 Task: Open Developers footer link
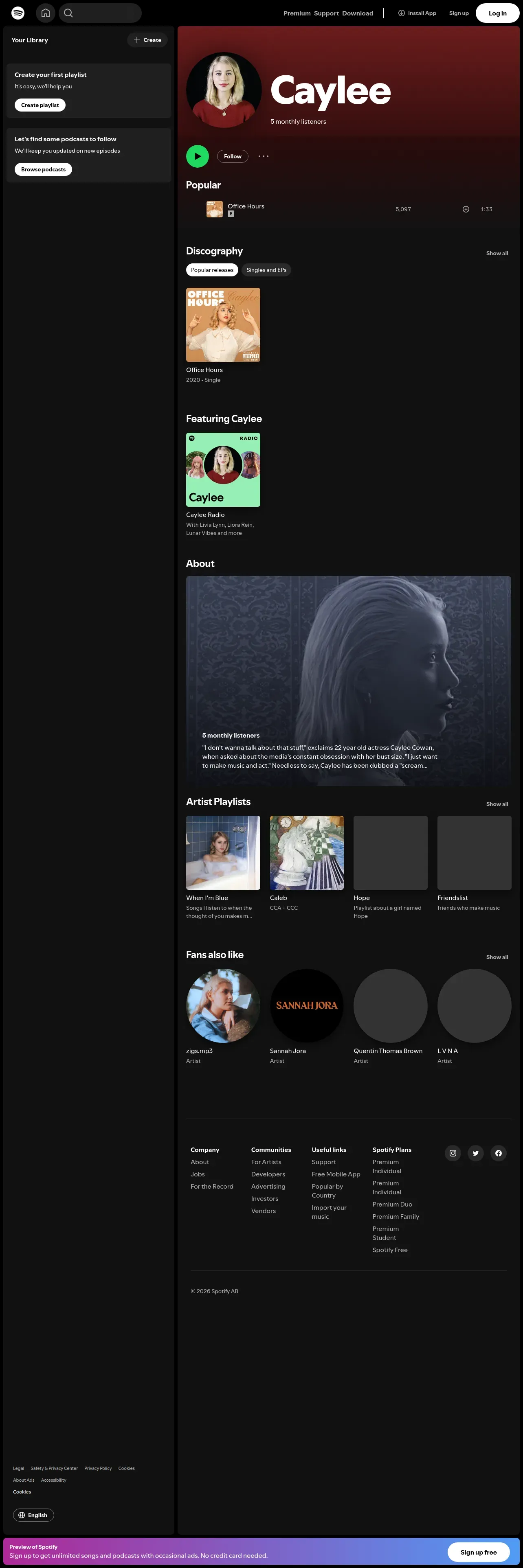coord(268,1174)
